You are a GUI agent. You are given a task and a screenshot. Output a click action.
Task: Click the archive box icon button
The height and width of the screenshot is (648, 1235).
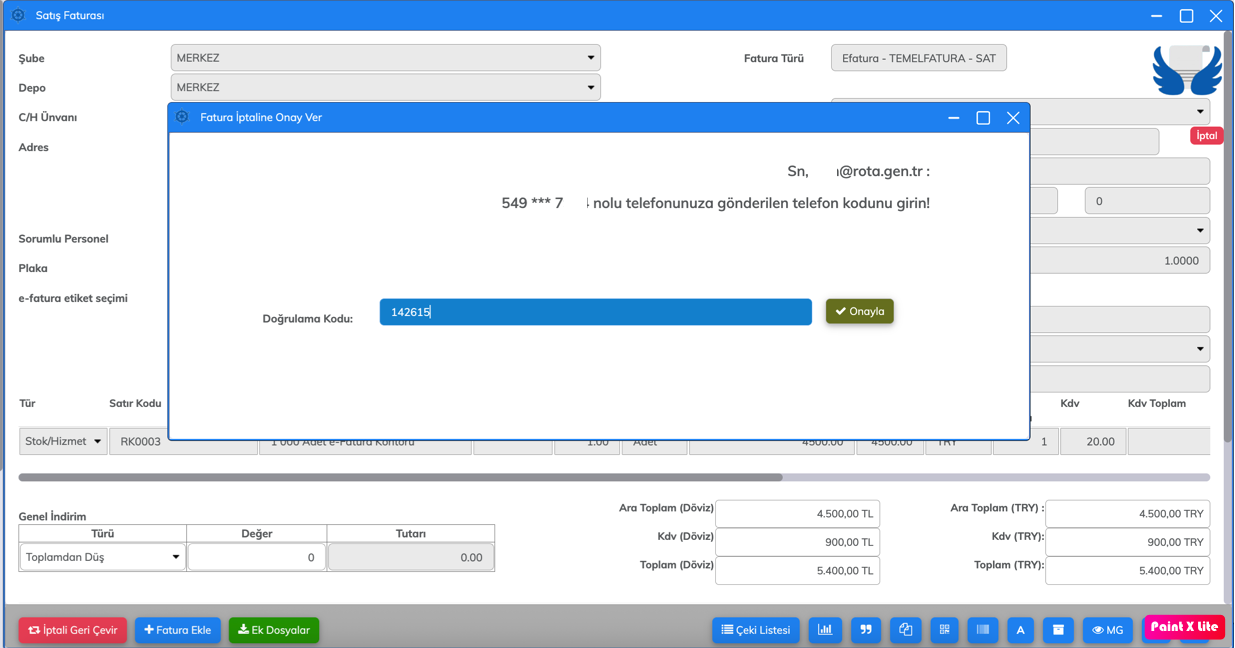point(1058,630)
